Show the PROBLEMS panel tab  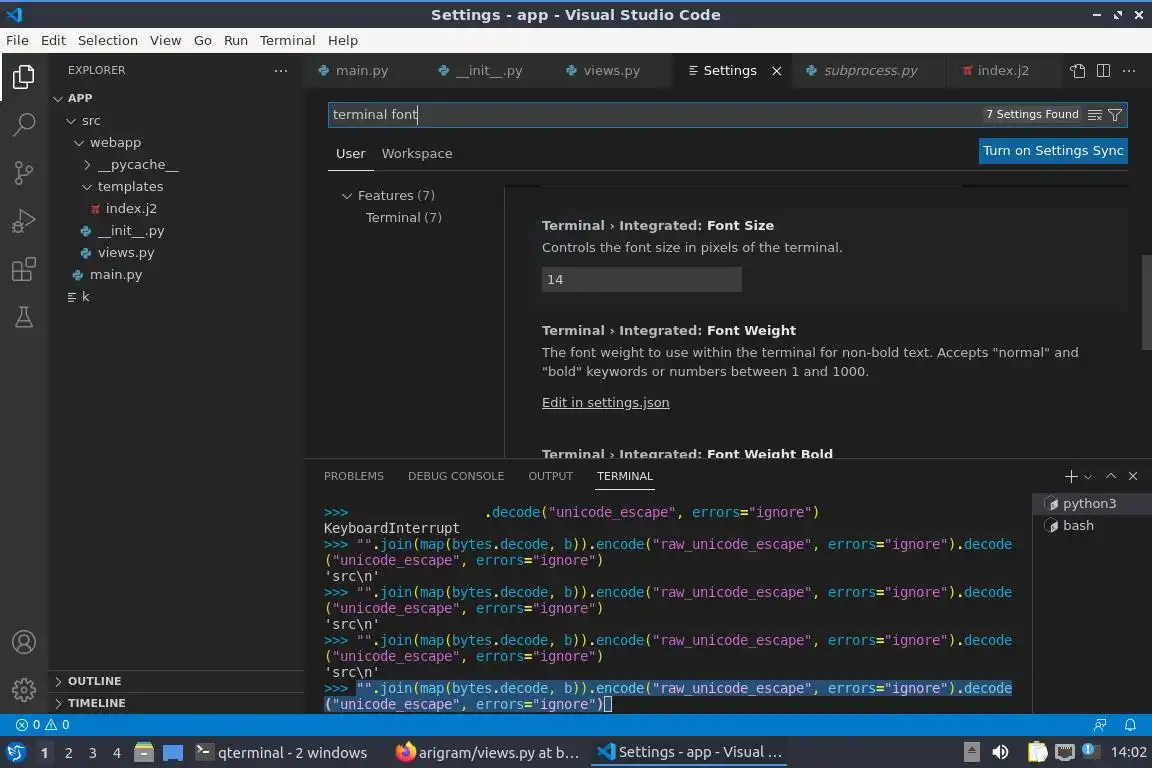click(x=353, y=476)
